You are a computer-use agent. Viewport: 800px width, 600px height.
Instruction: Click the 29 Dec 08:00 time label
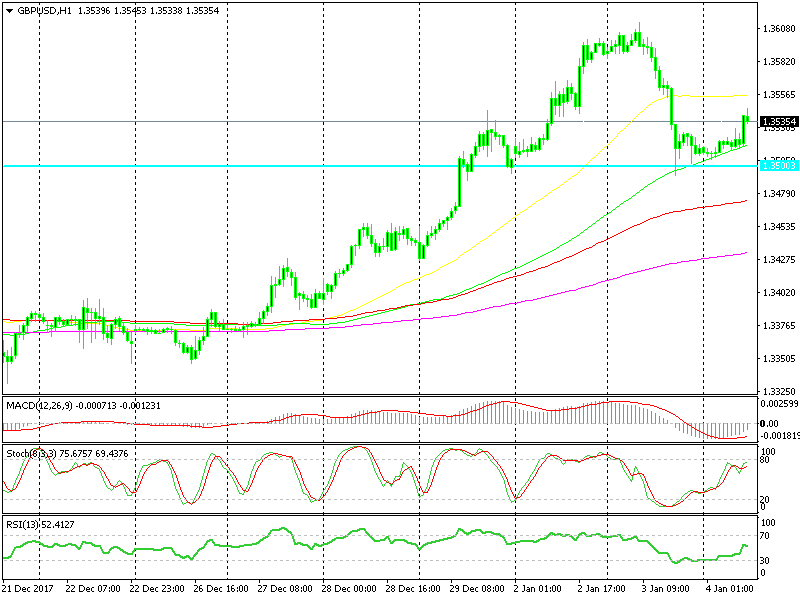click(477, 589)
